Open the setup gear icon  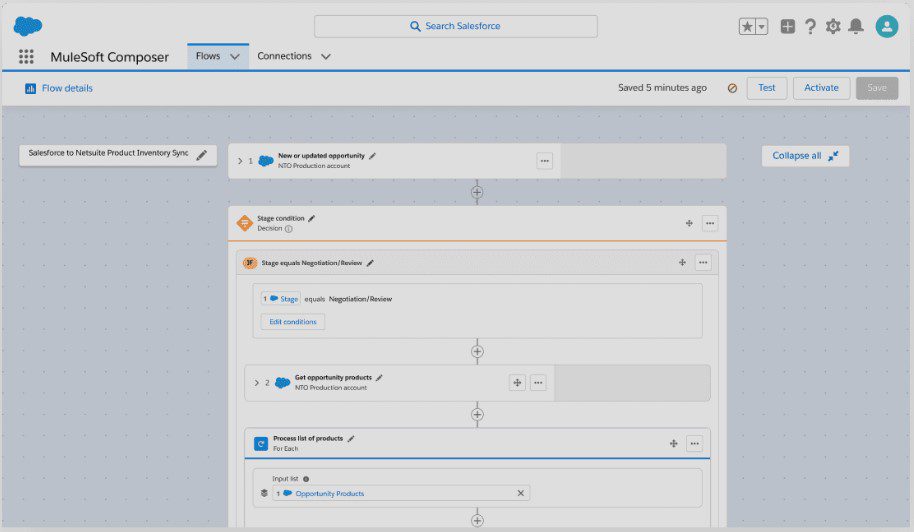(833, 26)
